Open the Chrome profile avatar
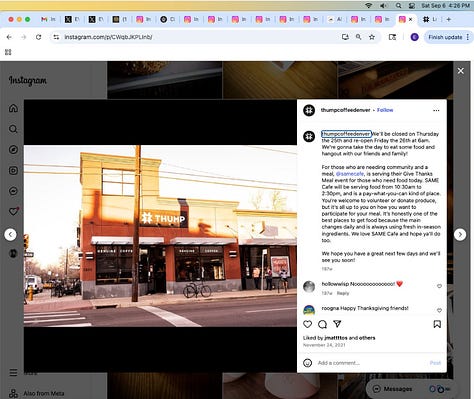The image size is (474, 399). click(x=414, y=37)
